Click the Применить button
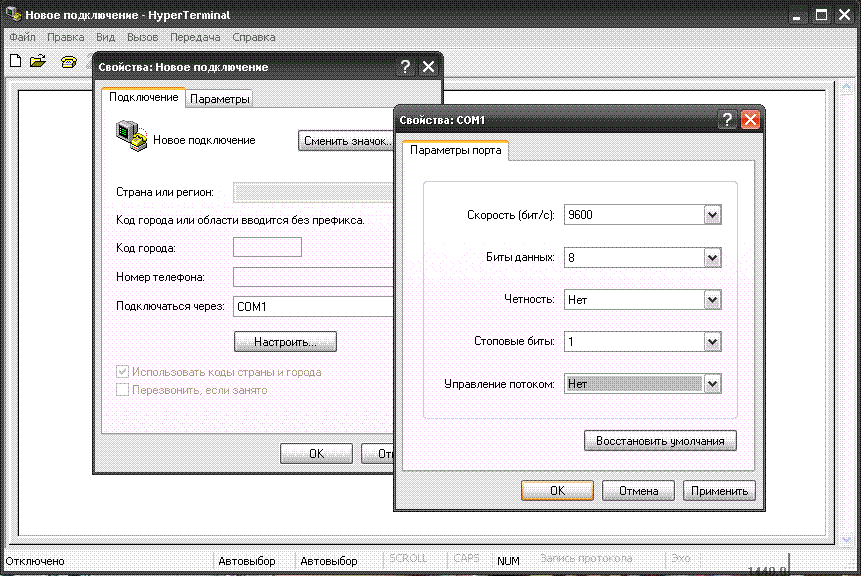 tap(719, 491)
